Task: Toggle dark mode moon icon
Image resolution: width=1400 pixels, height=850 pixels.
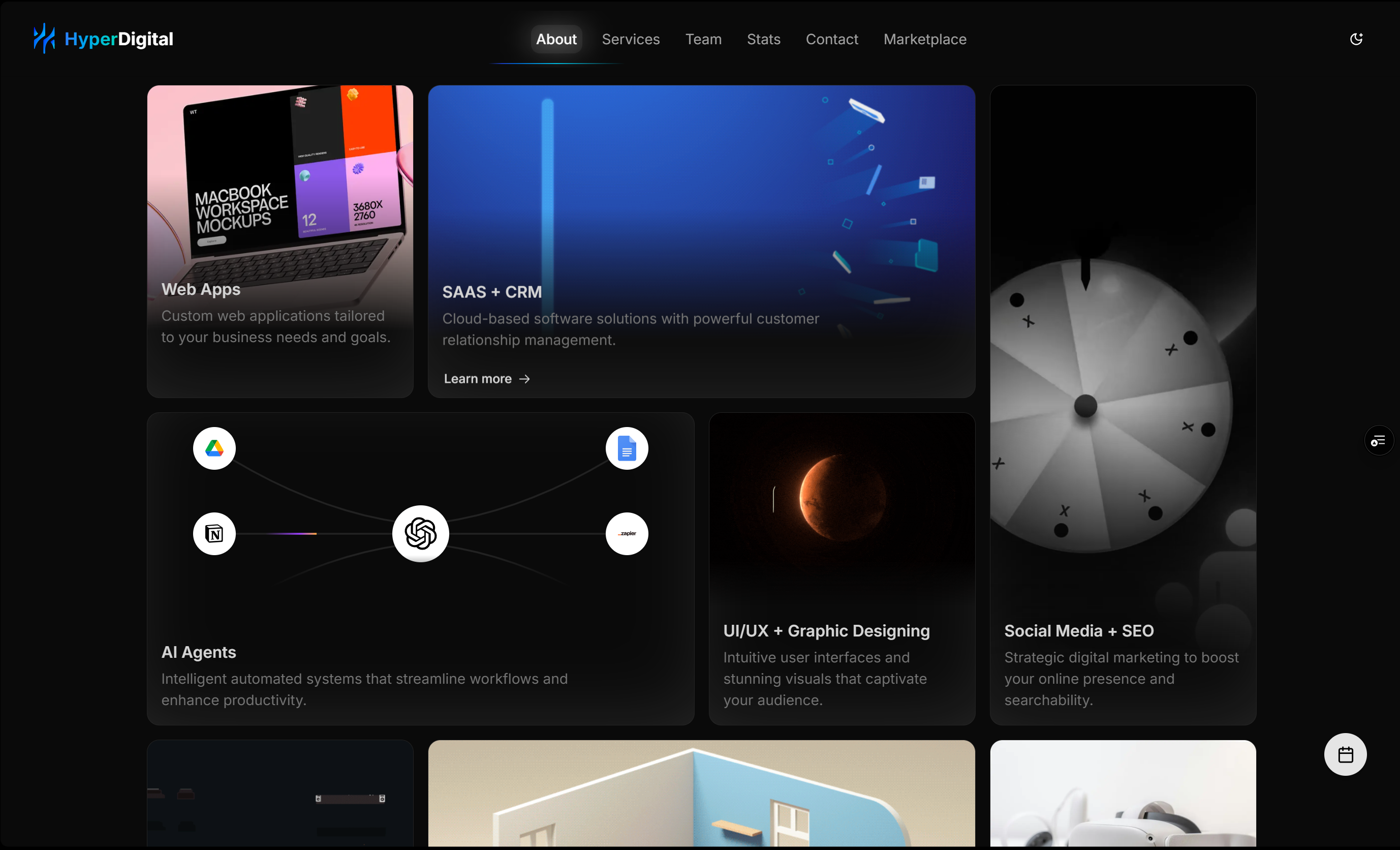Action: (1356, 39)
